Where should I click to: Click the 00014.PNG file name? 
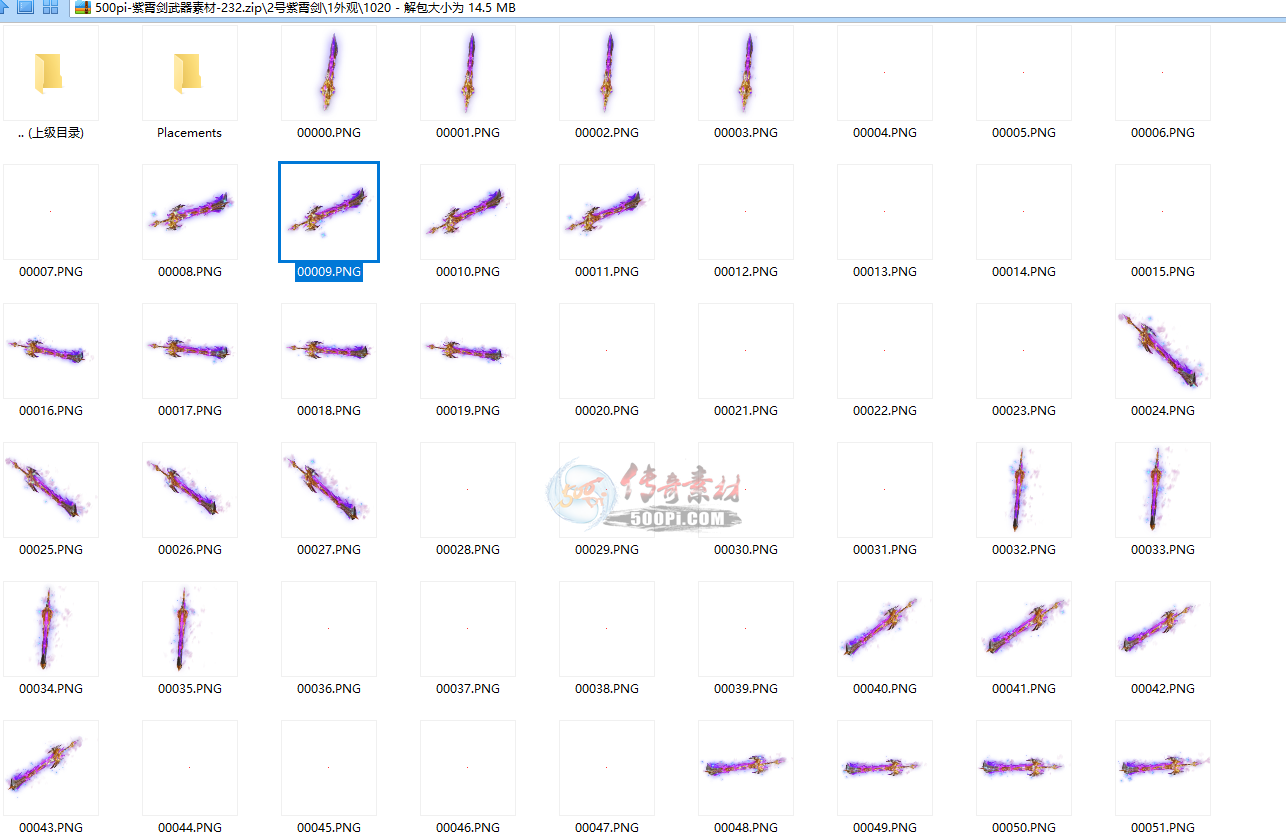[1024, 272]
